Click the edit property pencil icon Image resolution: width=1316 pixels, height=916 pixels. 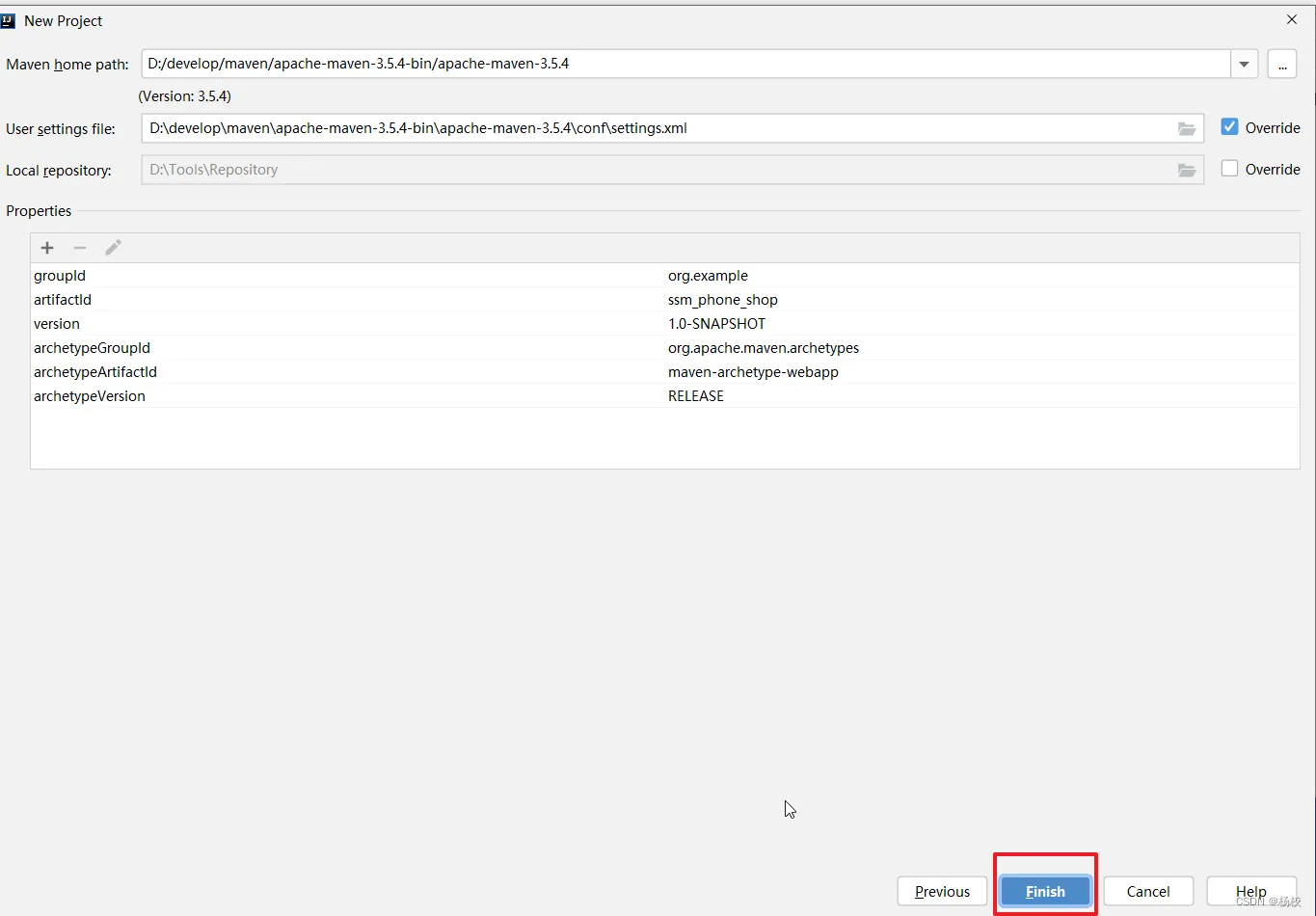tap(113, 248)
